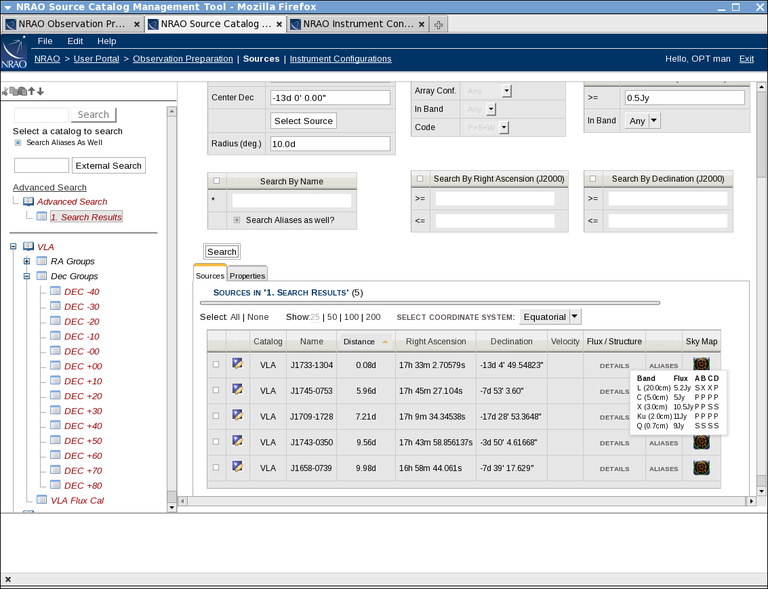
Task: Click the edit icon for source J1733-1304
Action: (x=238, y=364)
